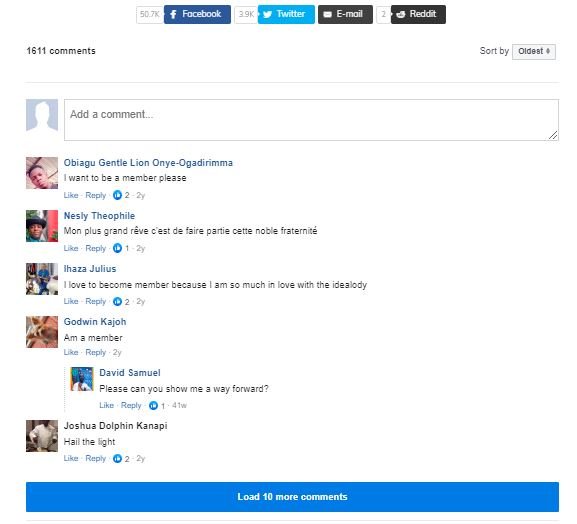The image size is (577, 524).
Task: Open Obiagu Gentle Lion Onye-Ogadirimma's profile
Action: pyautogui.click(x=148, y=163)
